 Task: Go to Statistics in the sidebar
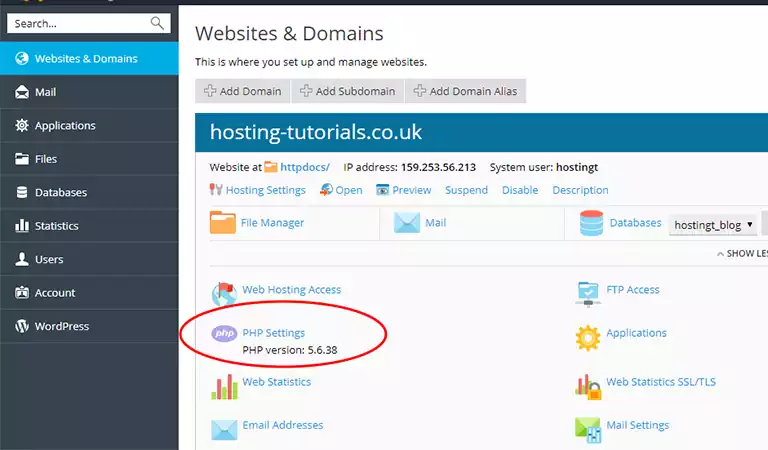point(89,226)
